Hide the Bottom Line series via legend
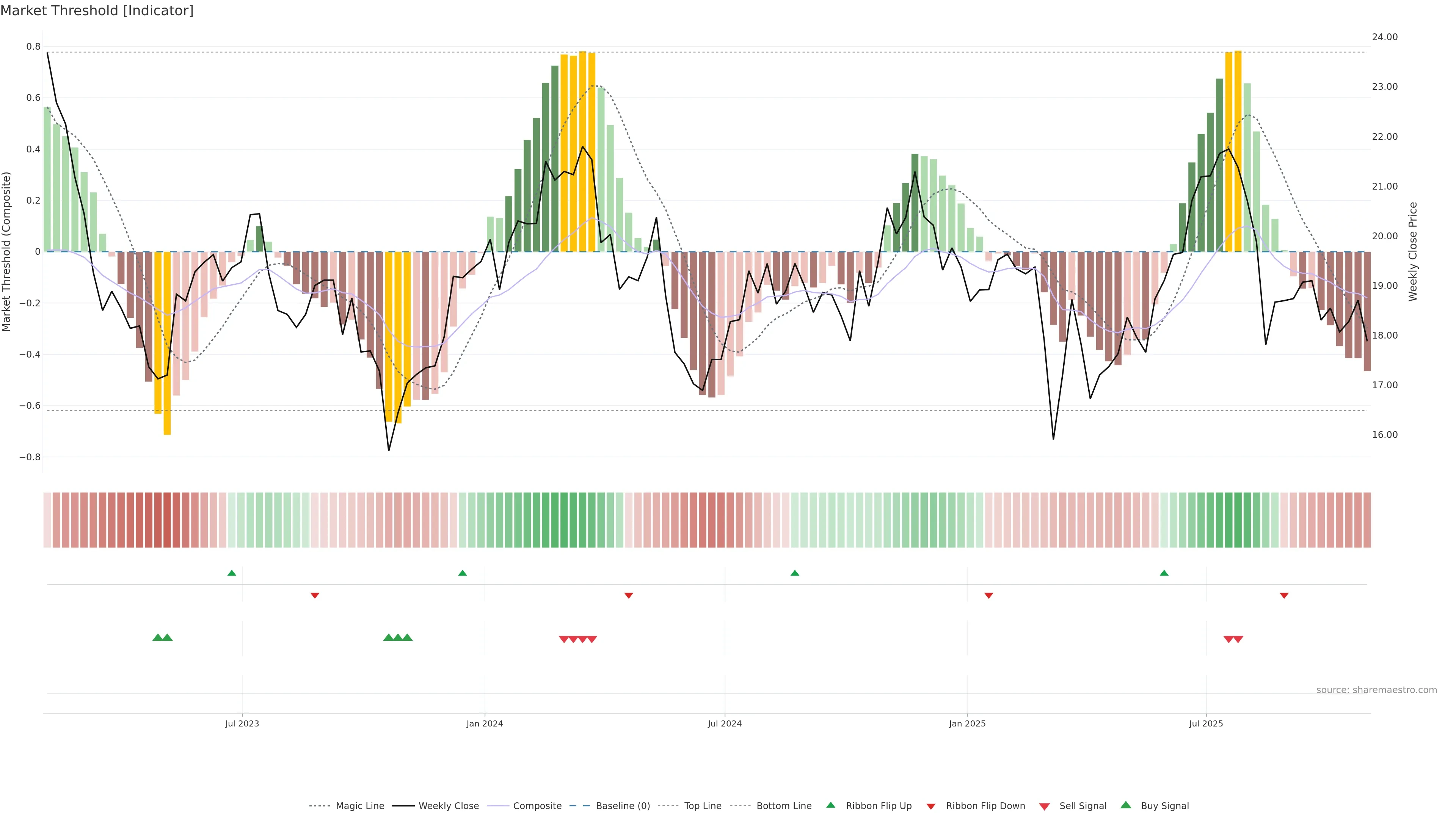The height and width of the screenshot is (819, 1456). 783,806
